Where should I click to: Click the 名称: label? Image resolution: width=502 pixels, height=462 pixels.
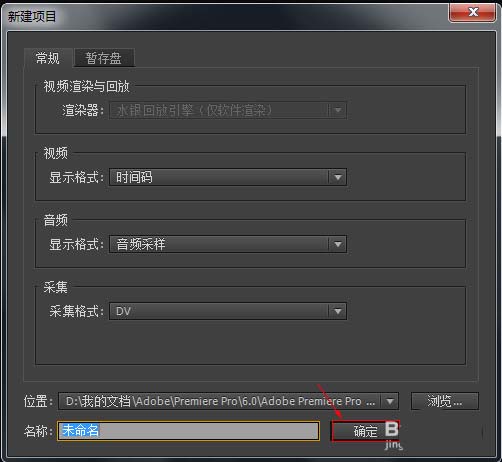click(38, 431)
